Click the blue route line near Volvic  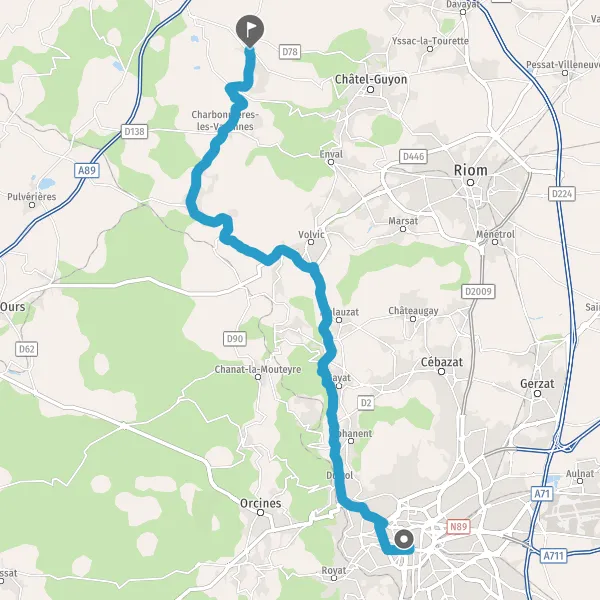[291, 254]
